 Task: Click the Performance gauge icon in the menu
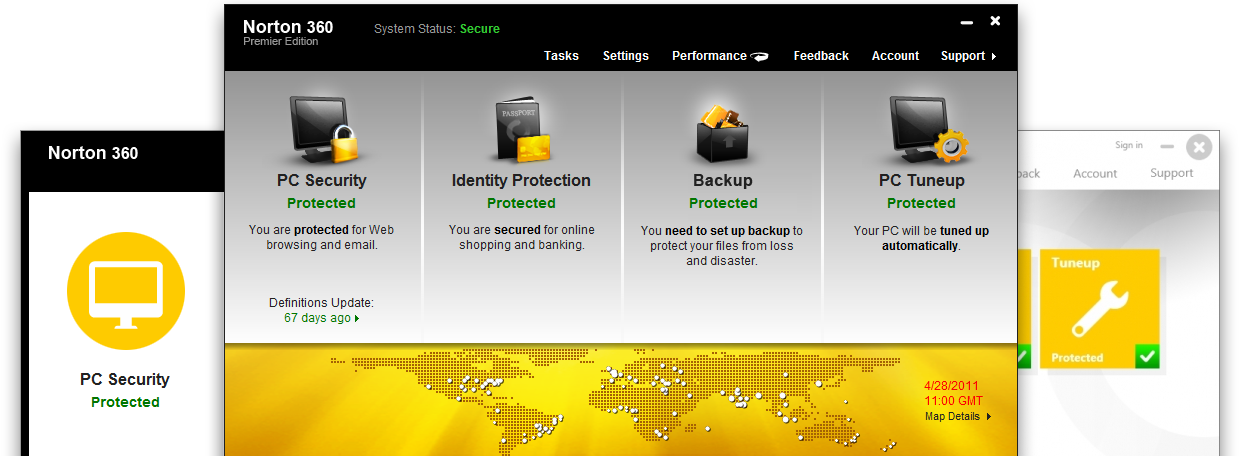760,57
